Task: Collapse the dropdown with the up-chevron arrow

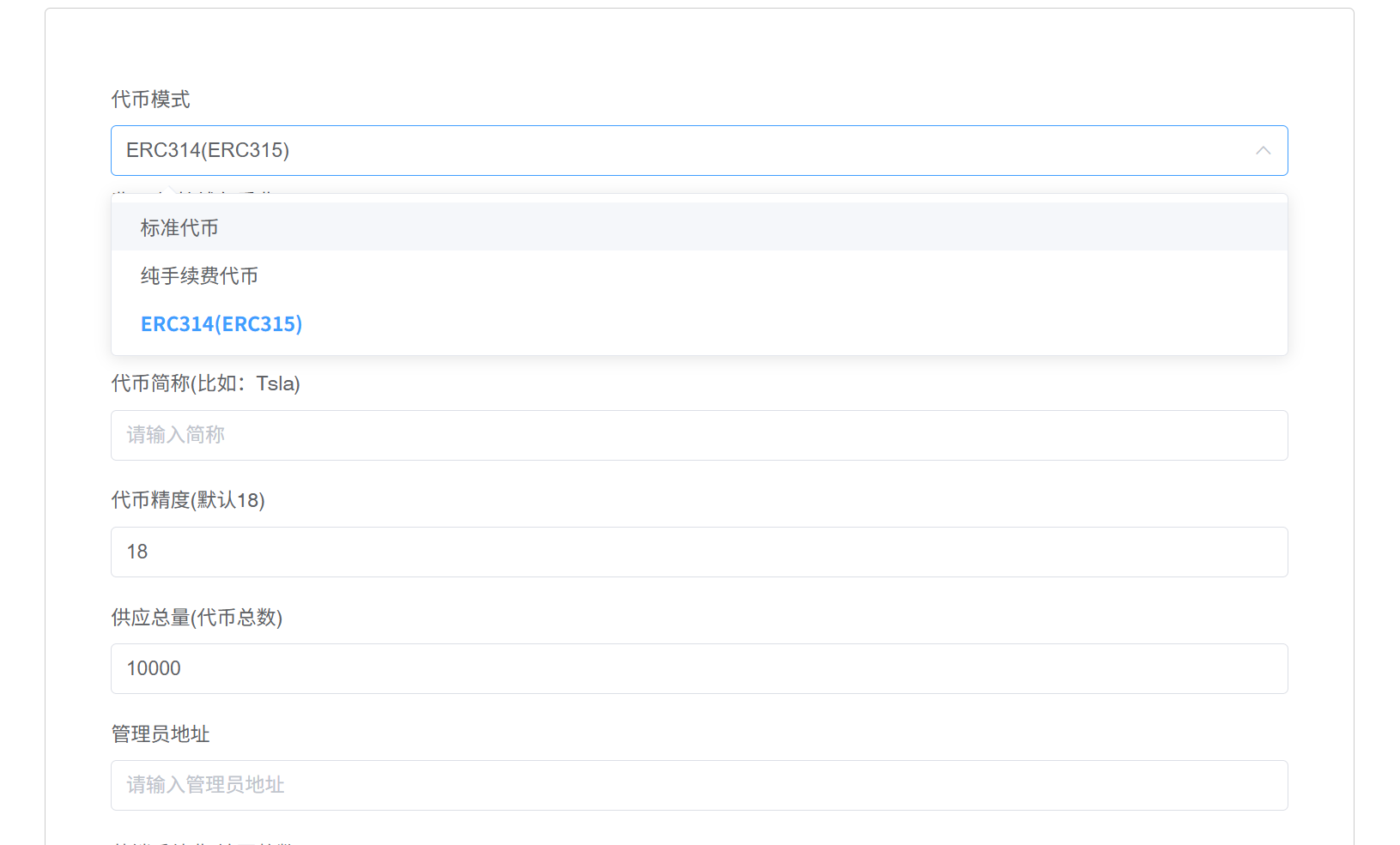Action: [x=1263, y=151]
